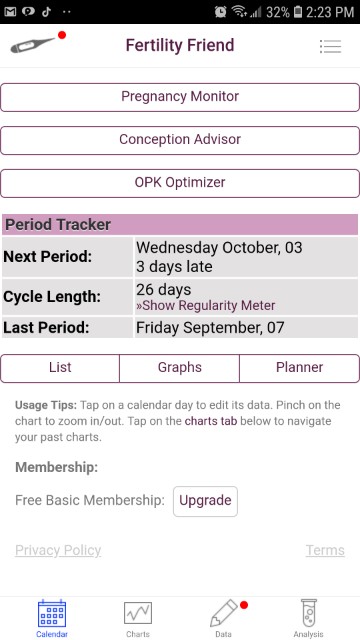Switch to Graphs view

tap(180, 368)
